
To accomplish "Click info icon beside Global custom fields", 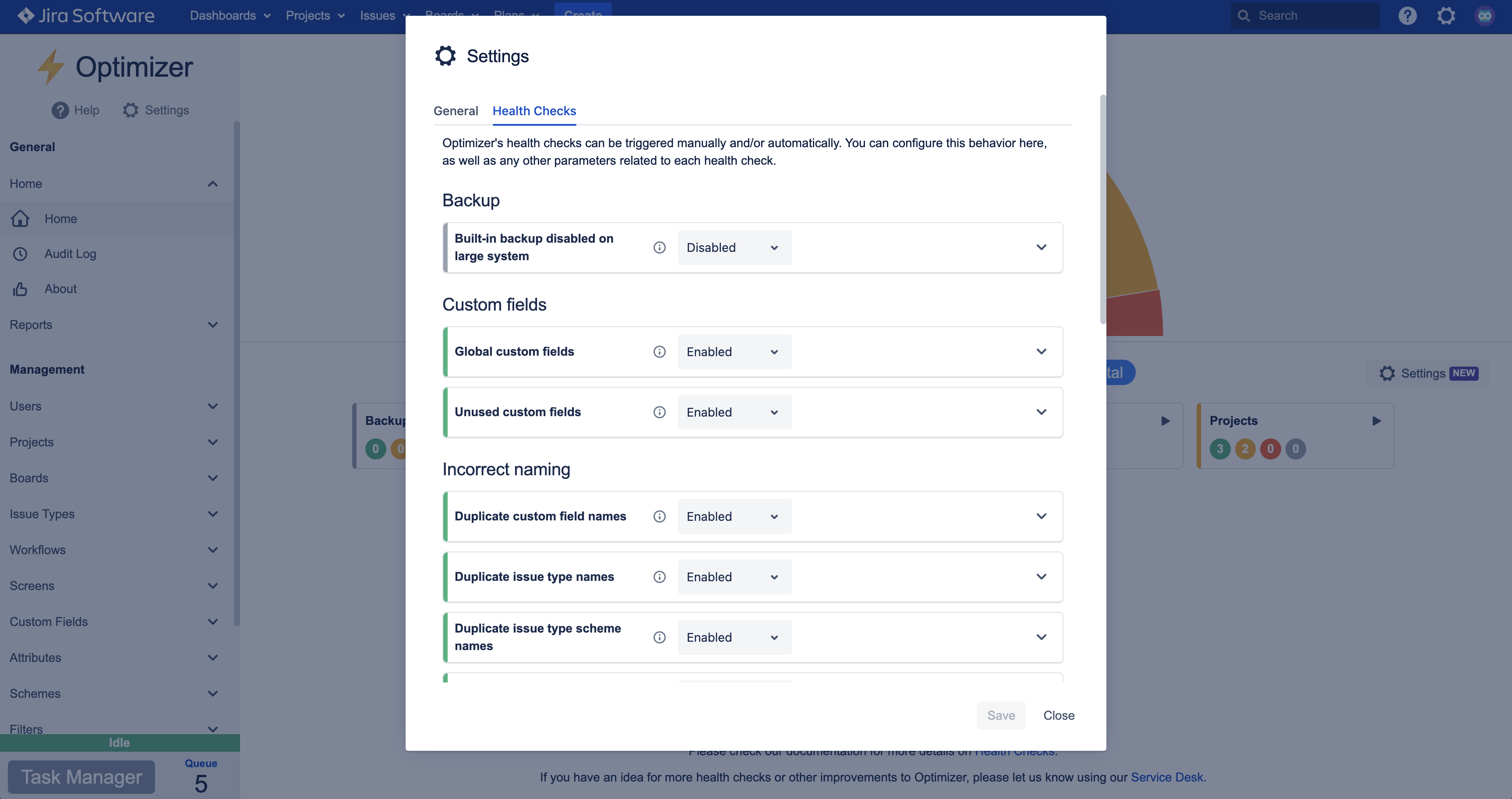I will [x=659, y=352].
